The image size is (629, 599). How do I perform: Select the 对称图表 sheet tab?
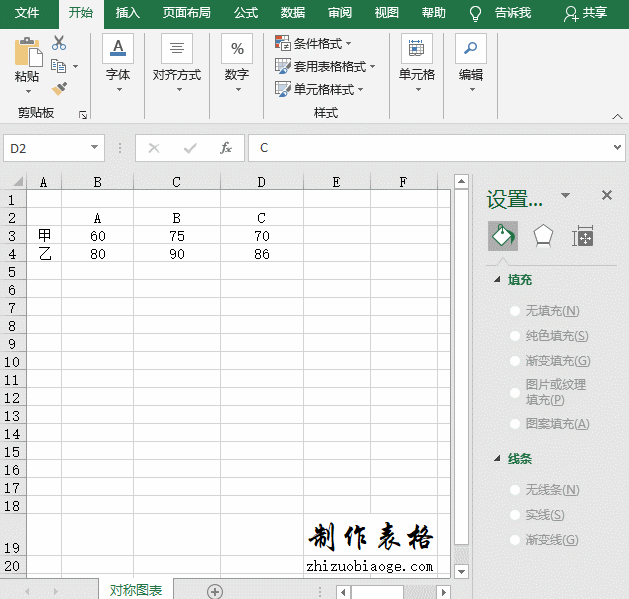click(136, 590)
